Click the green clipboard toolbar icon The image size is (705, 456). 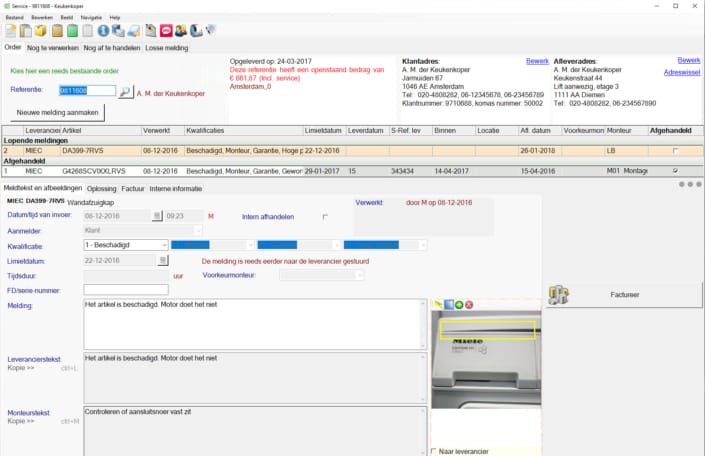point(73,31)
